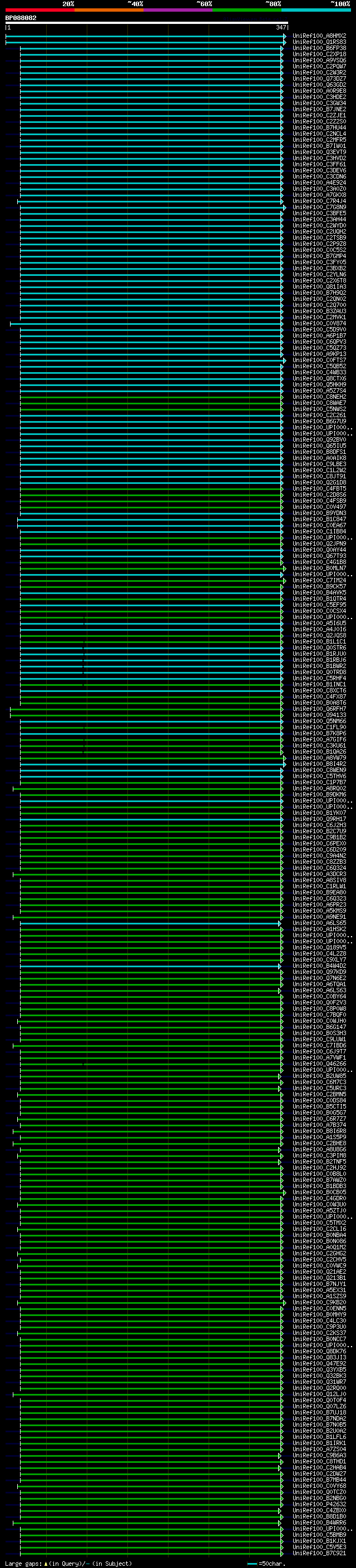Select label UniRef100_B7MB44

[319, 1479]
